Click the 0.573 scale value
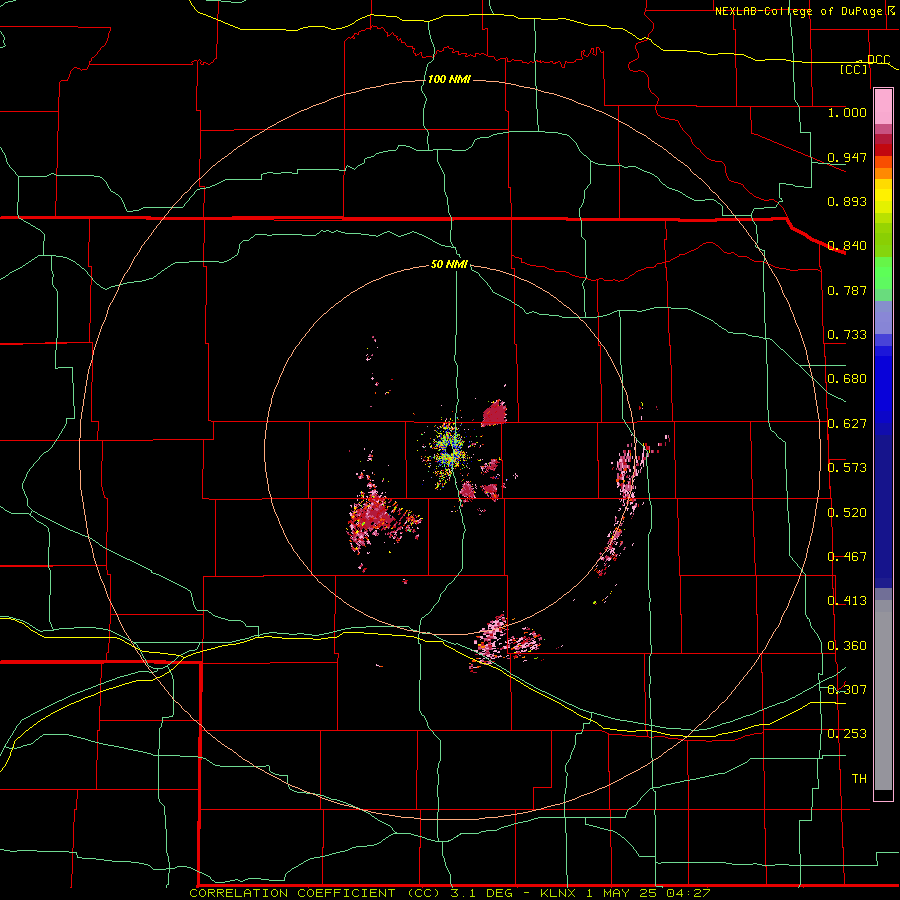 tap(847, 468)
